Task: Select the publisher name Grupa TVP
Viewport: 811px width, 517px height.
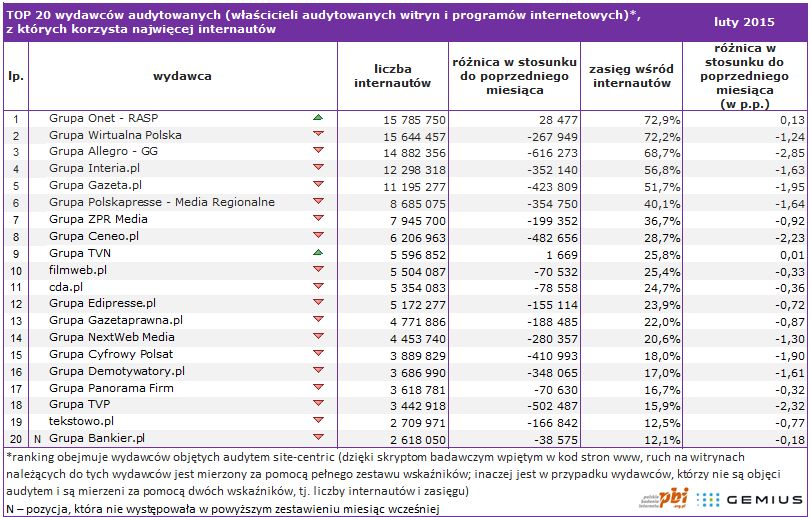Action: 80,404
